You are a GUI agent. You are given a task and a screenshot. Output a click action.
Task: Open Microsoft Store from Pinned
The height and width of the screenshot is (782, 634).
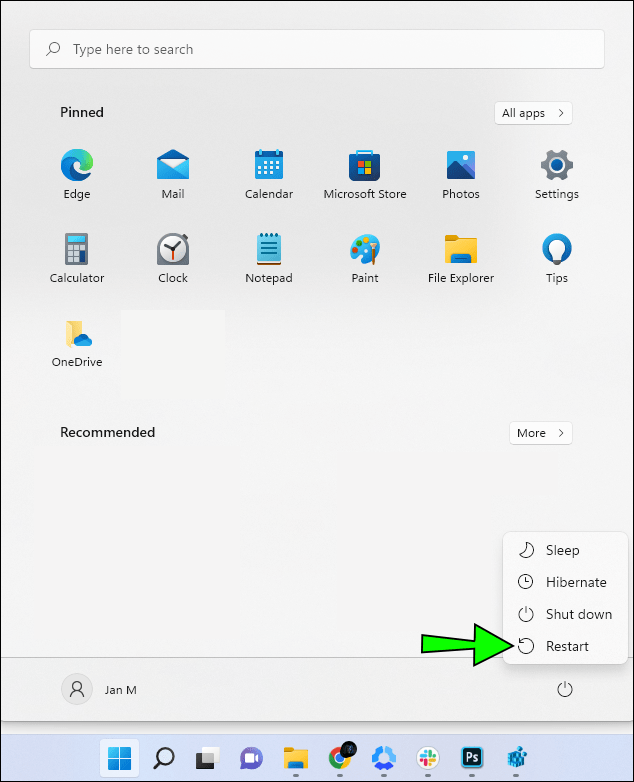tap(365, 174)
